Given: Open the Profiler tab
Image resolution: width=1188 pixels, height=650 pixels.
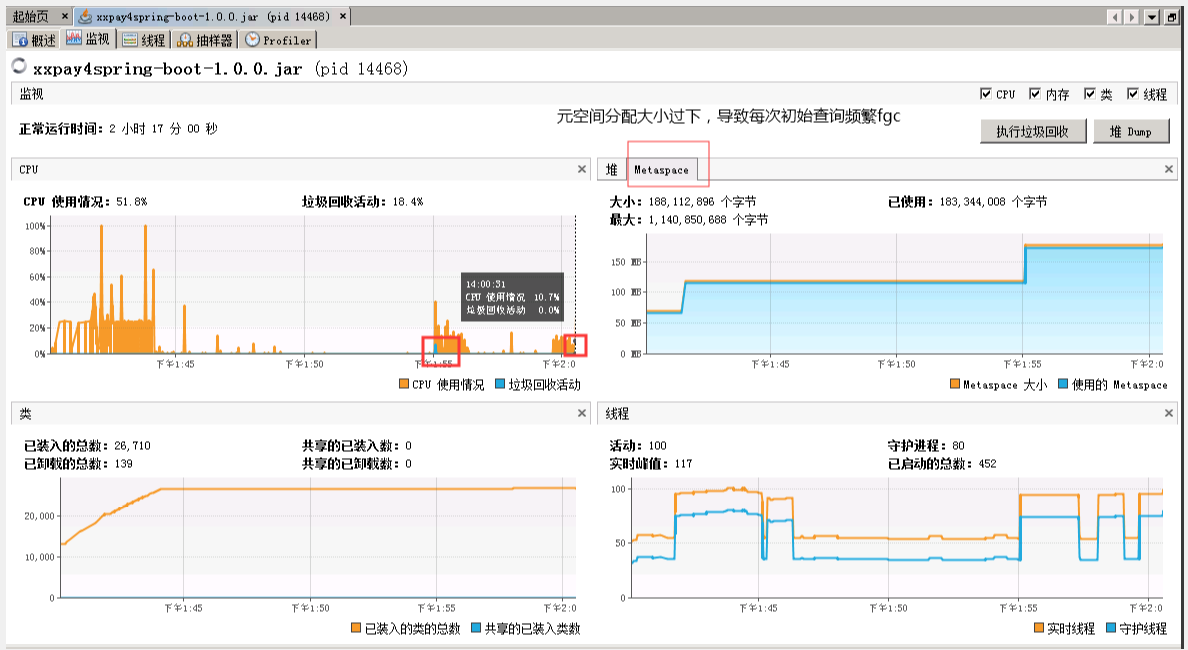Looking at the screenshot, I should click(279, 40).
